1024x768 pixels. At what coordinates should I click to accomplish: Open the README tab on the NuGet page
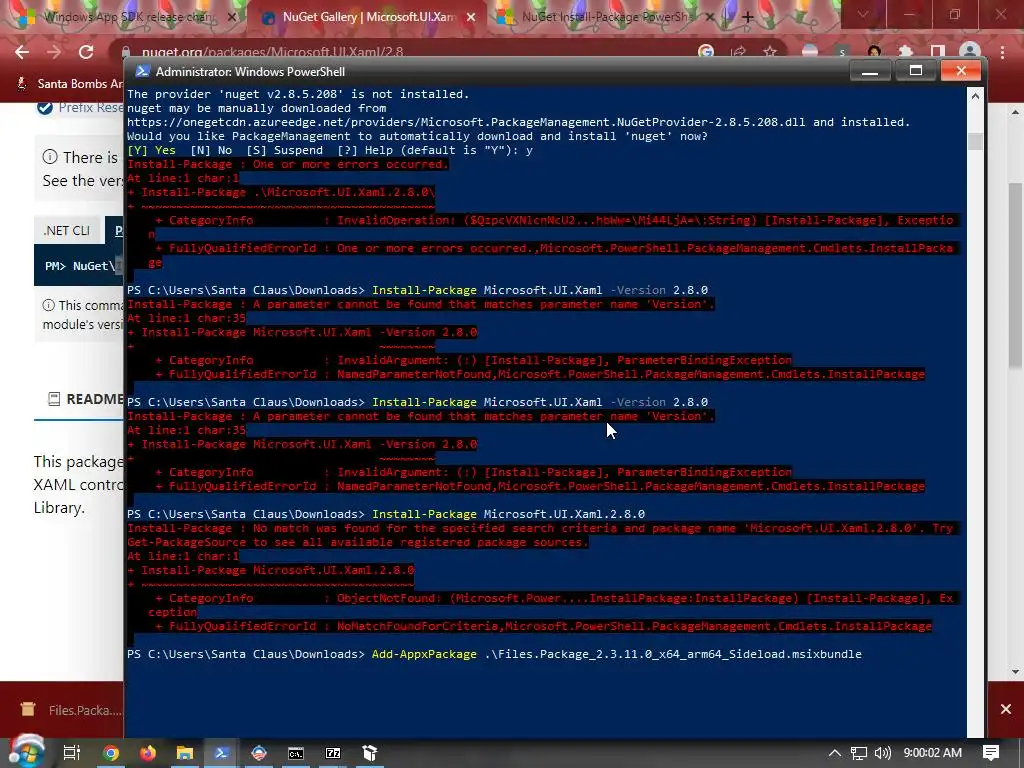[x=86, y=399]
